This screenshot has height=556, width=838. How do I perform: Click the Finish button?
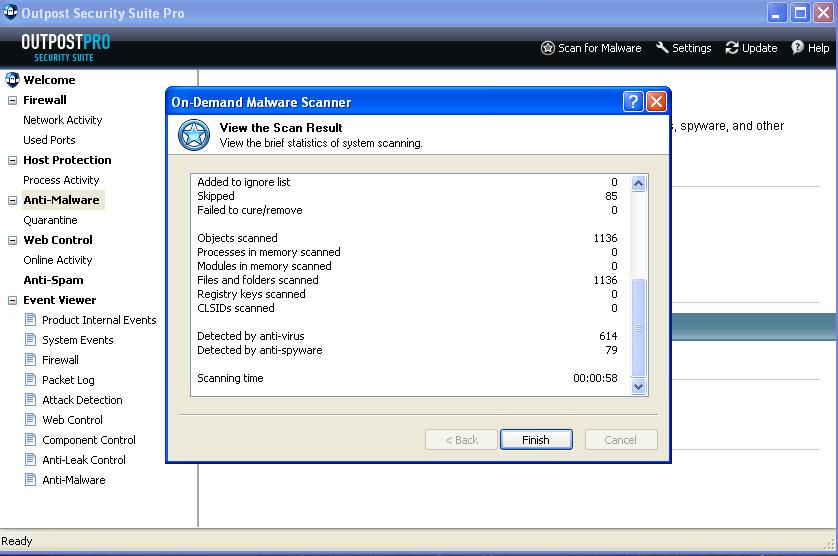pyautogui.click(x=536, y=439)
